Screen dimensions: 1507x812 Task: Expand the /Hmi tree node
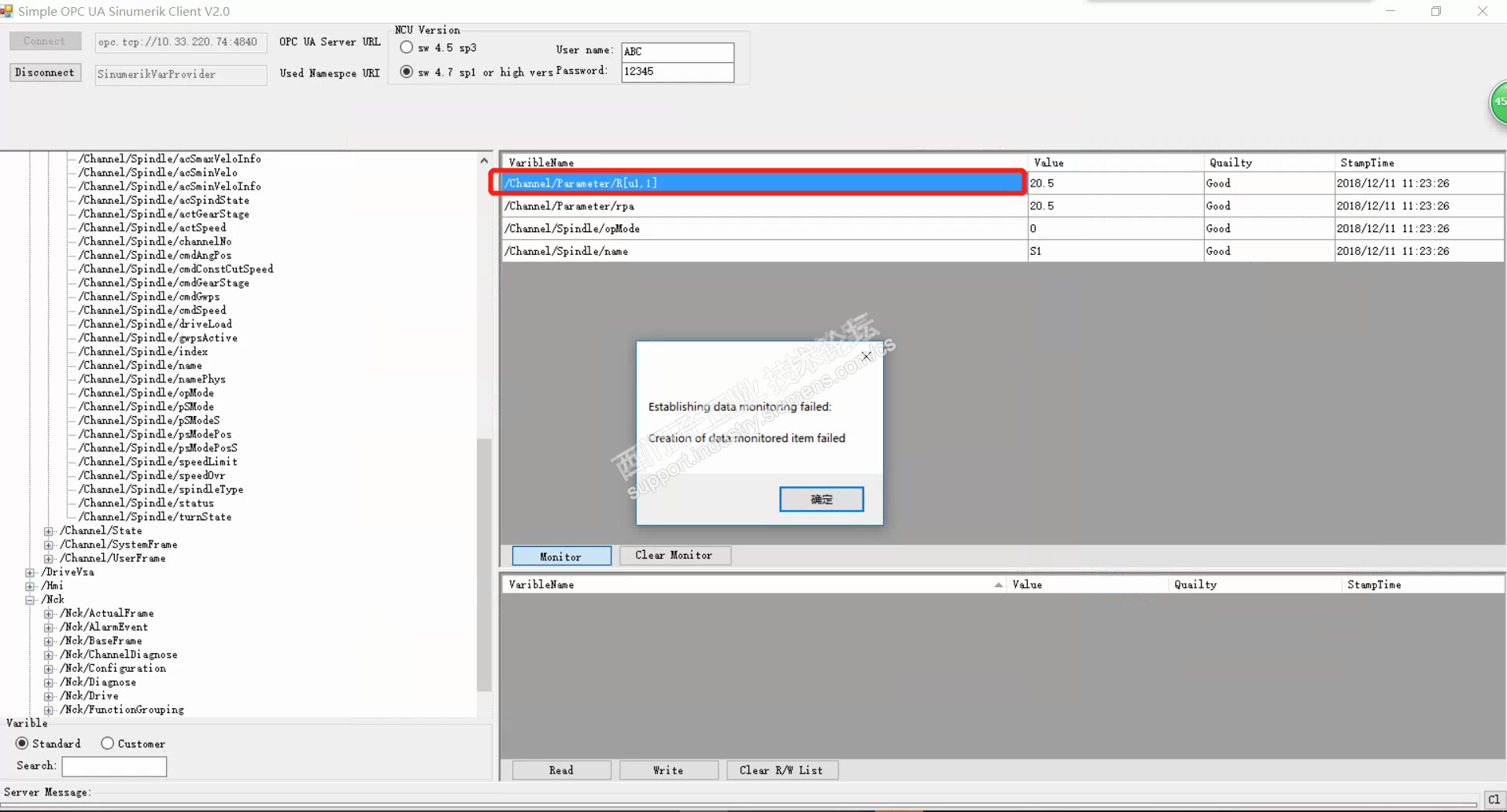pos(30,586)
